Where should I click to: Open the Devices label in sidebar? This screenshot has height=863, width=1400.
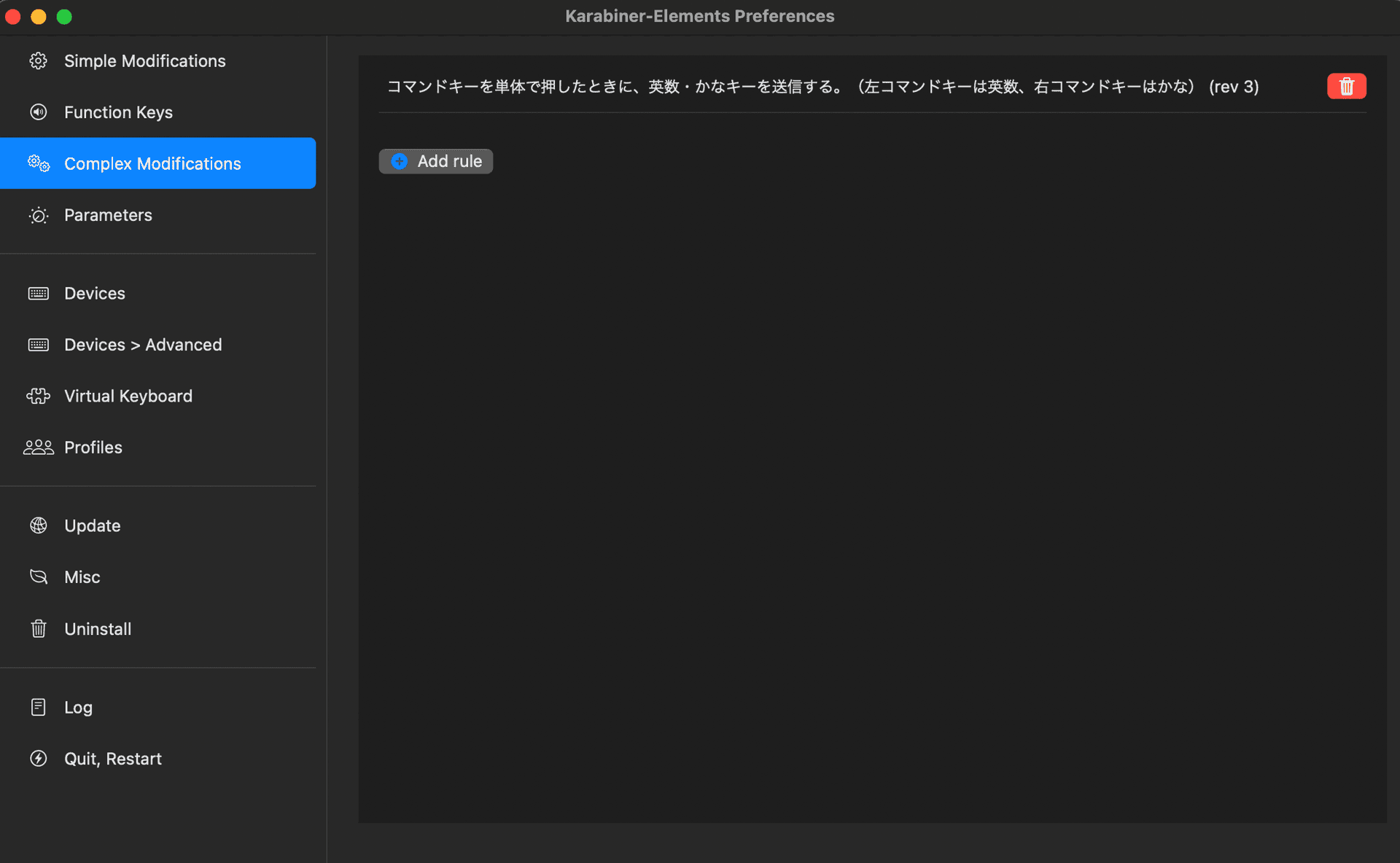(x=95, y=293)
